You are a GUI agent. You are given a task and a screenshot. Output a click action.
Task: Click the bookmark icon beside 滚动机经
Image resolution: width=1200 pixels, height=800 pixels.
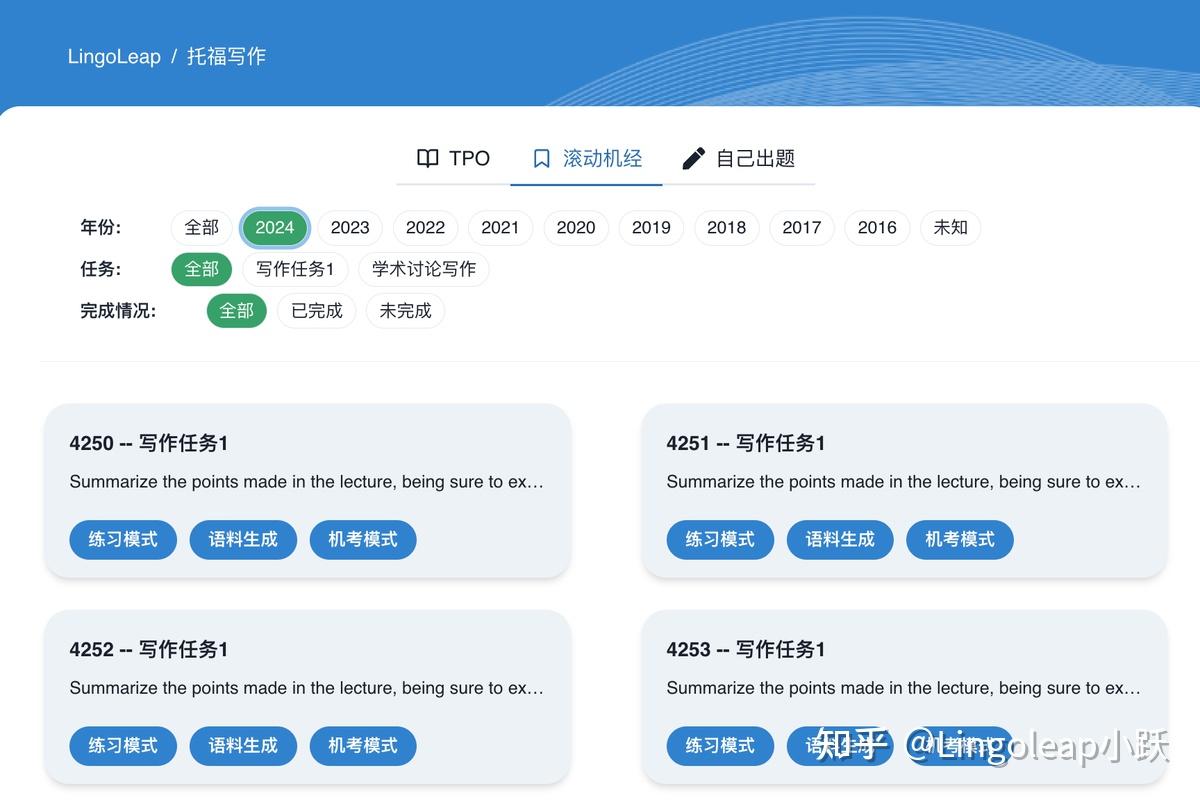(541, 158)
